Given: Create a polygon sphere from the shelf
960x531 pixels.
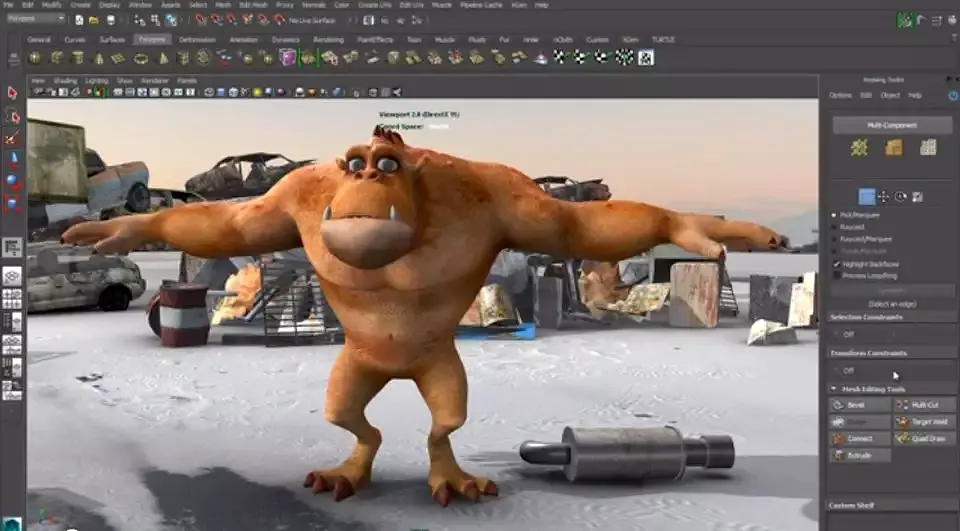Looking at the screenshot, I should point(36,58).
